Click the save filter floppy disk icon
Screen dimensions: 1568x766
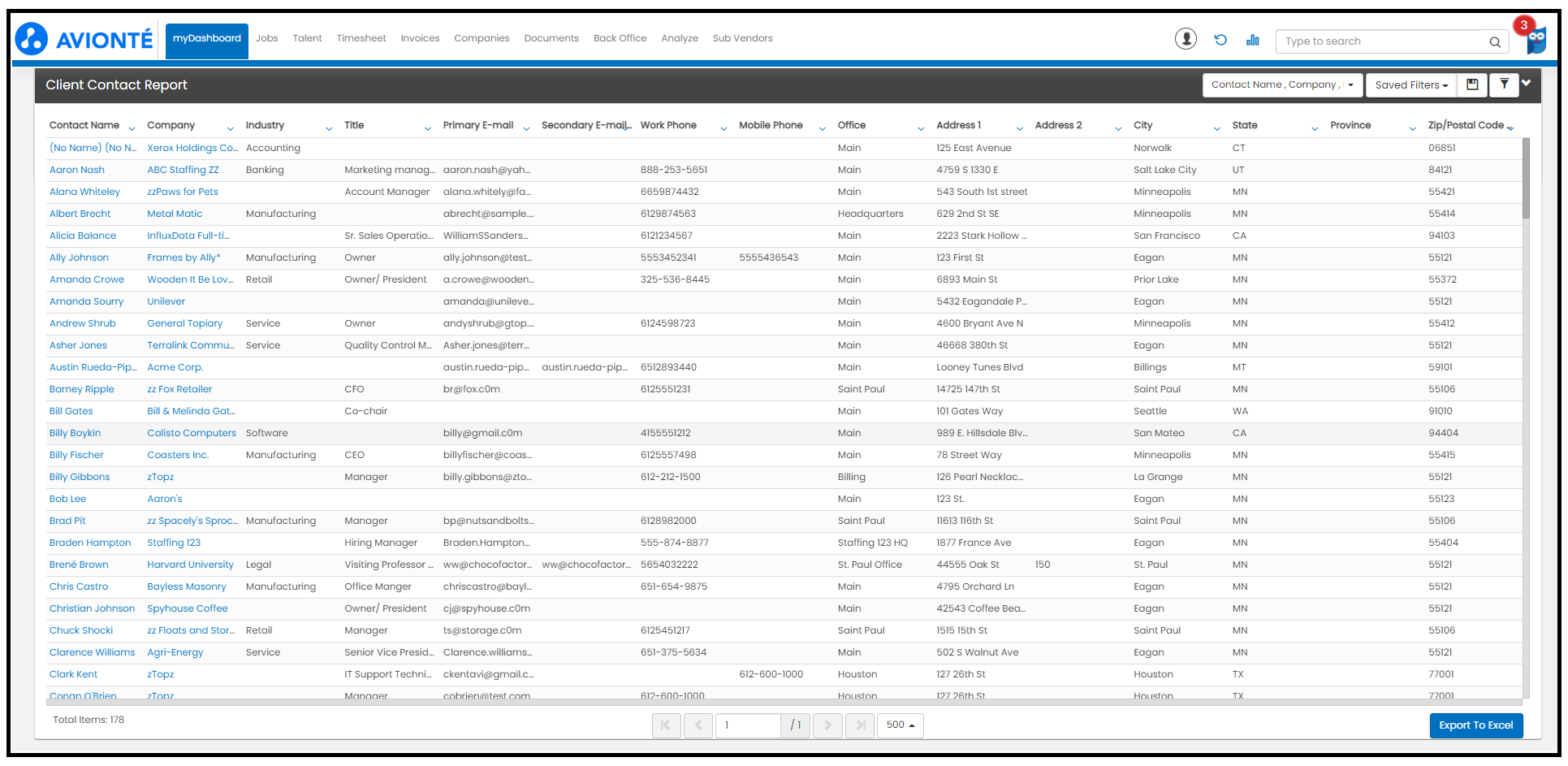(x=1472, y=84)
